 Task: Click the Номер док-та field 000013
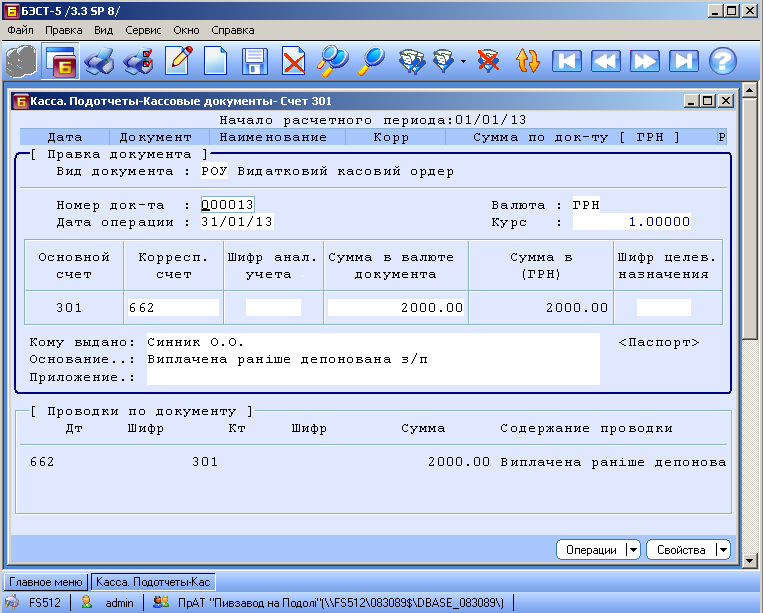click(228, 205)
